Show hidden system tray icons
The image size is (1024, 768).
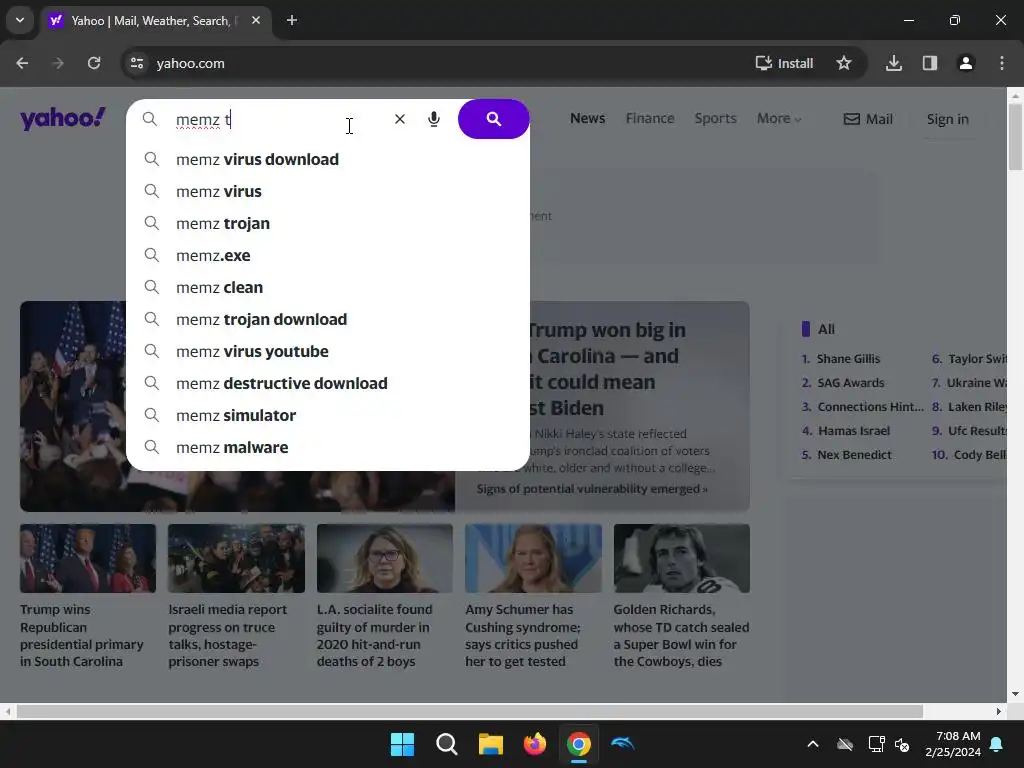[x=812, y=744]
